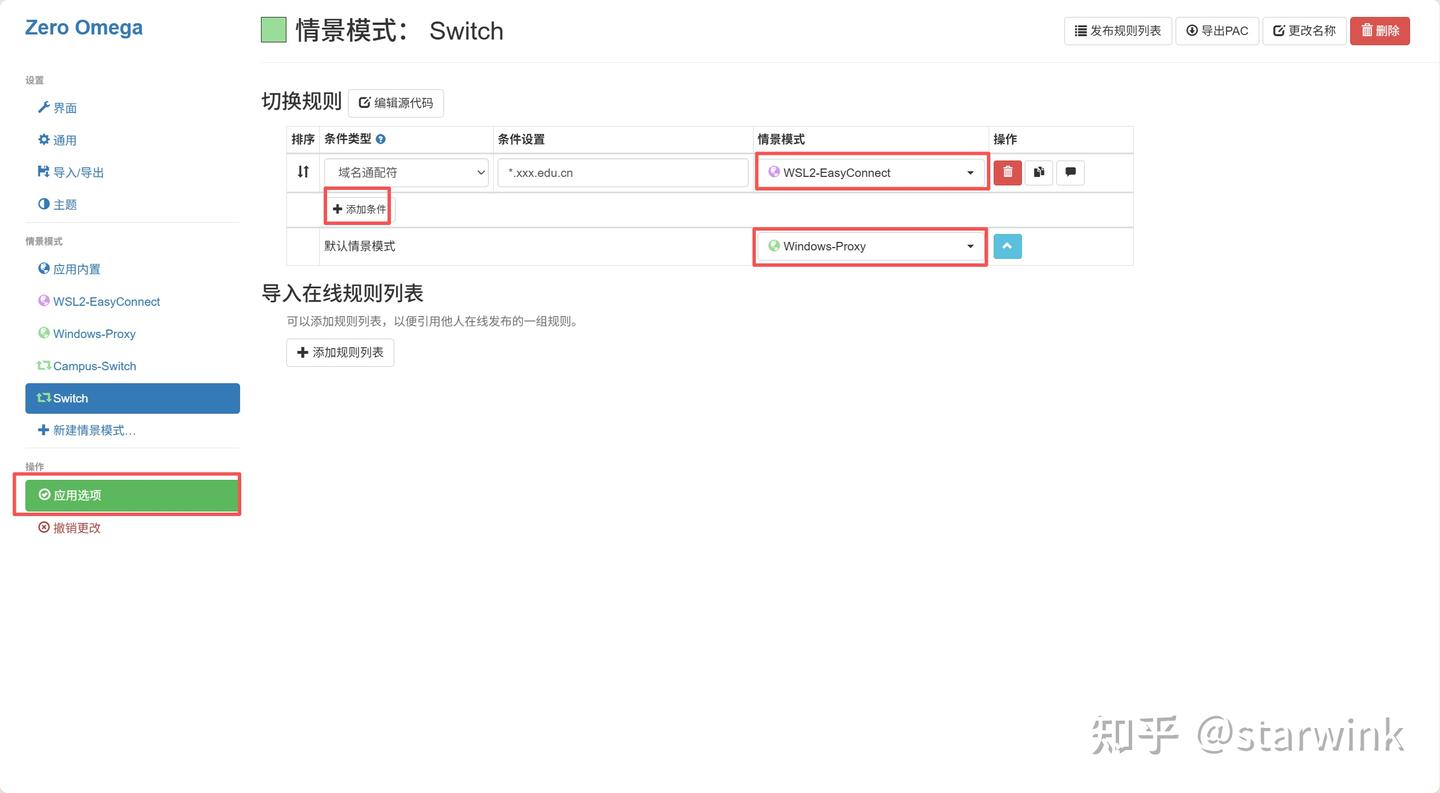The image size is (1440, 793).
Task: Click the 导出PAC button
Action: pyautogui.click(x=1217, y=31)
